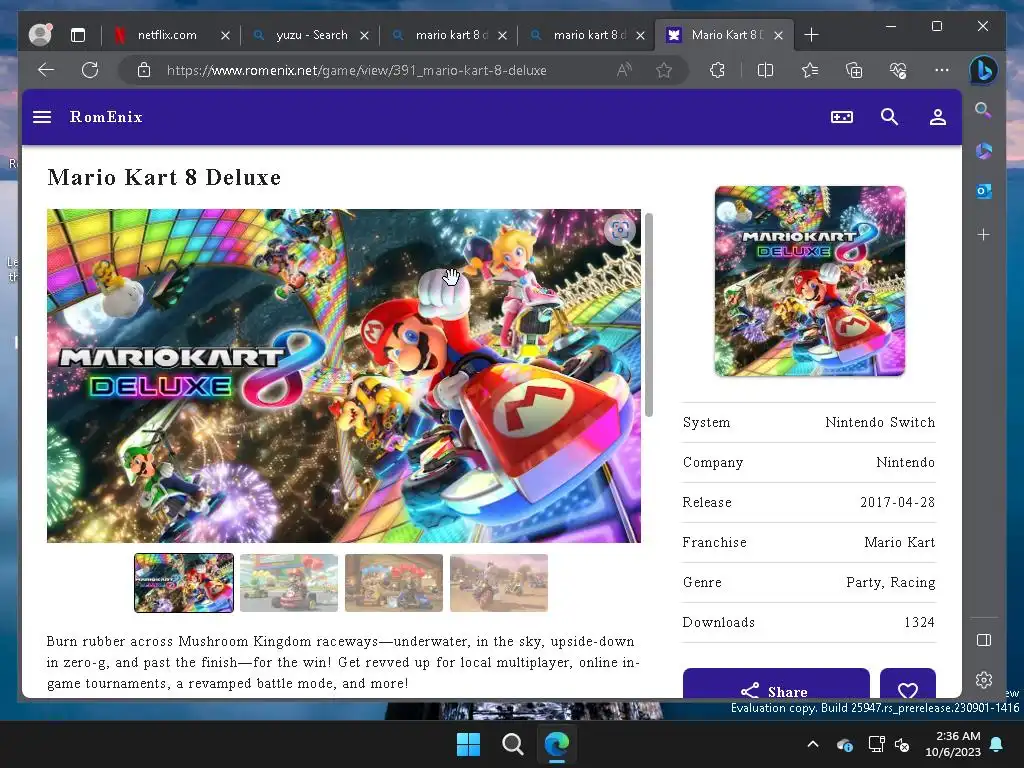The height and width of the screenshot is (768, 1024).
Task: Open the RomEnix user account icon
Action: [938, 117]
